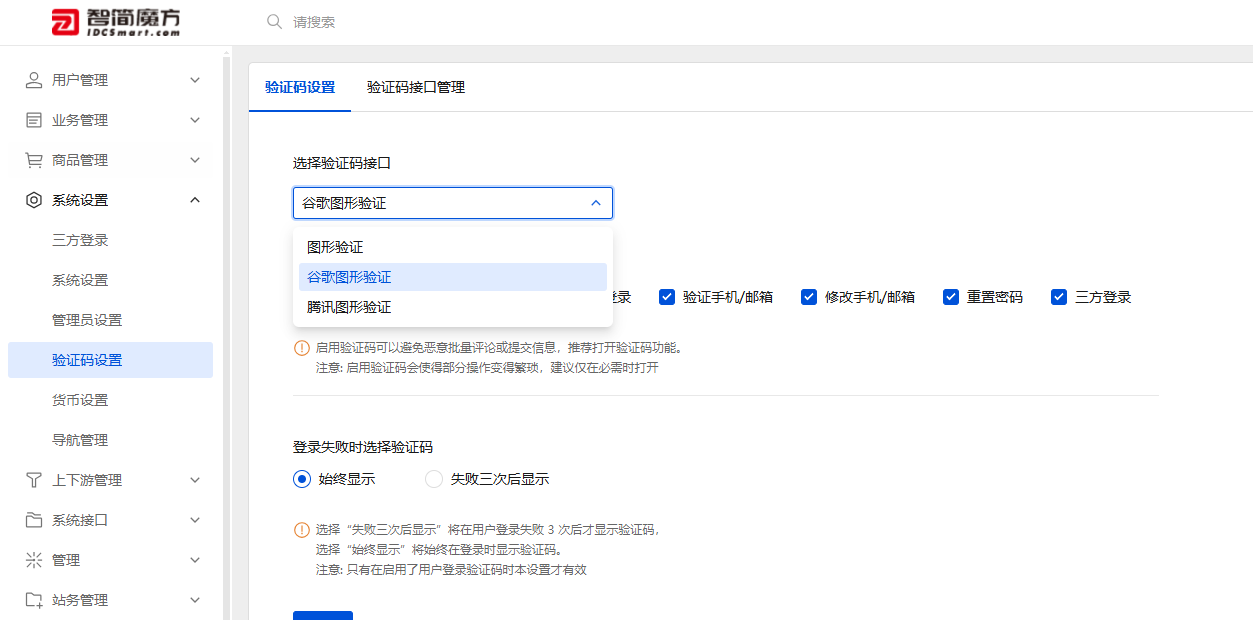Toggle the 三方登录 checkbox
Image resolution: width=1253 pixels, height=620 pixels.
1059,297
